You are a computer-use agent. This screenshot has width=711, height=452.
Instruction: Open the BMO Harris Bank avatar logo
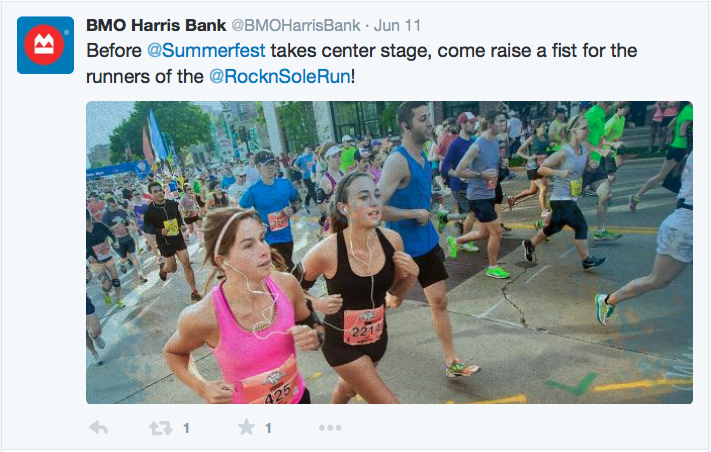45,45
